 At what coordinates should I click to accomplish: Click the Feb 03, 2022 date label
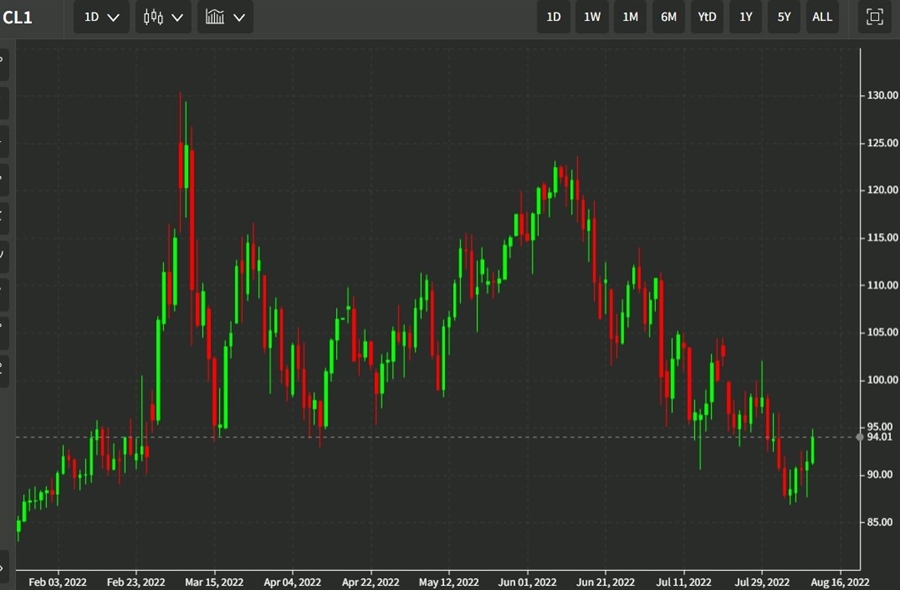coord(57,582)
